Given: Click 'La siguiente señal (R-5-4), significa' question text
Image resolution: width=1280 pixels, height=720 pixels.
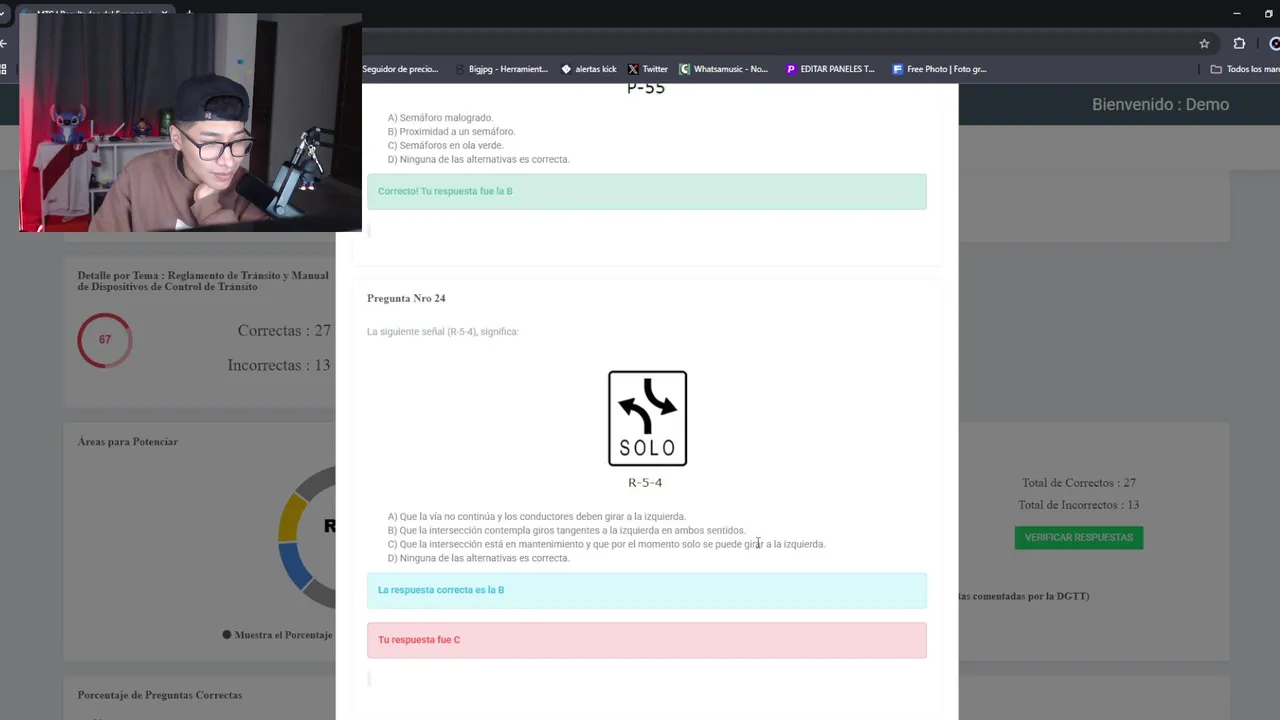Looking at the screenshot, I should pyautogui.click(x=443, y=332).
